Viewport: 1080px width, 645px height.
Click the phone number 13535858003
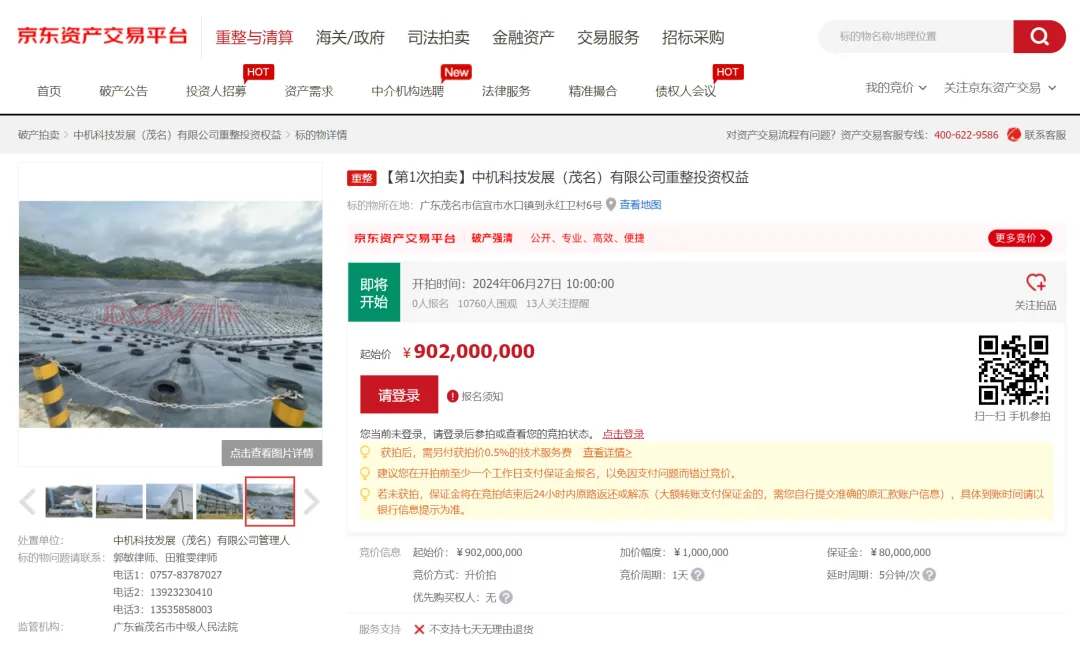181,609
